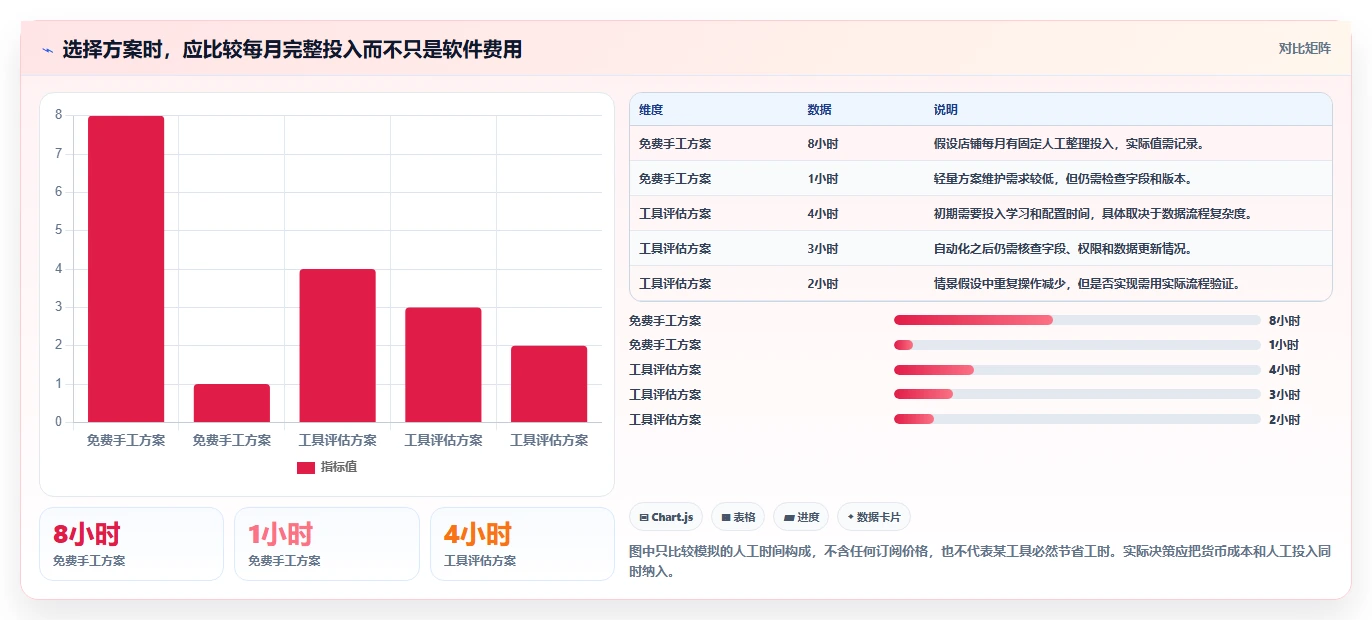The width and height of the screenshot is (1372, 620).
Task: Click the chart bar reaching value 8
Action: [x=126, y=269]
